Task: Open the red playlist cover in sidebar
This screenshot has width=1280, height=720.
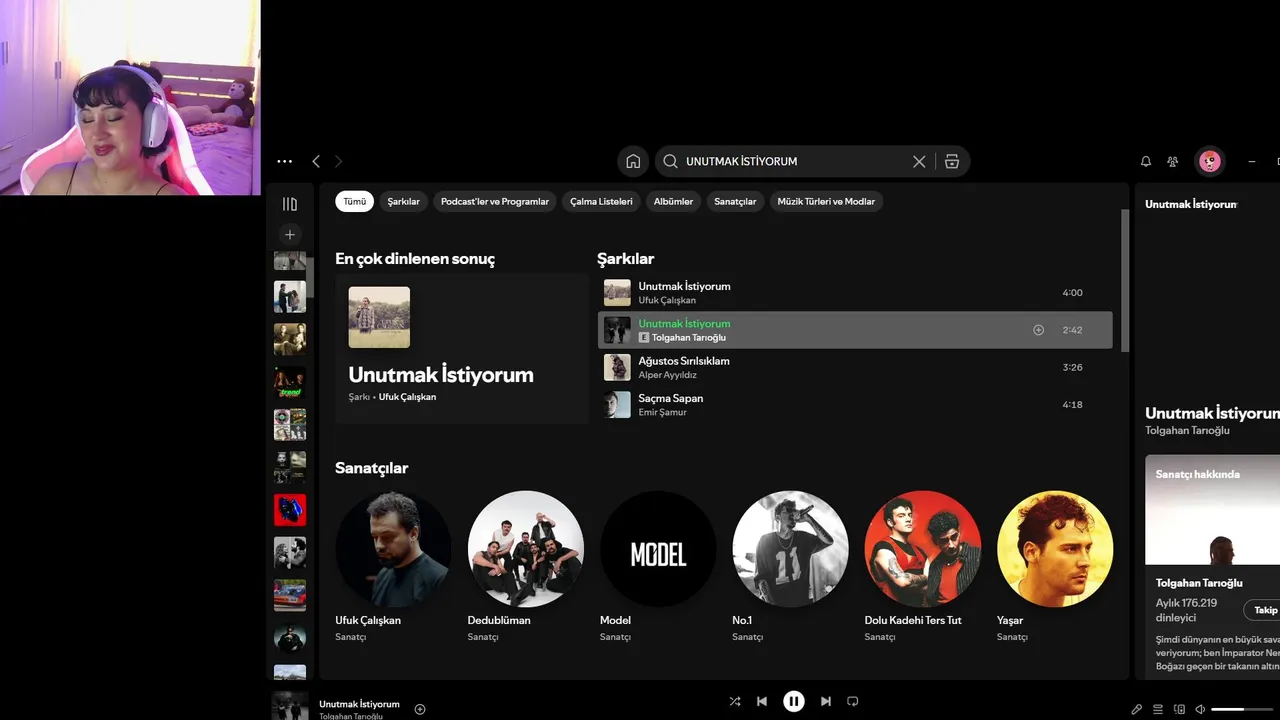Action: point(290,510)
